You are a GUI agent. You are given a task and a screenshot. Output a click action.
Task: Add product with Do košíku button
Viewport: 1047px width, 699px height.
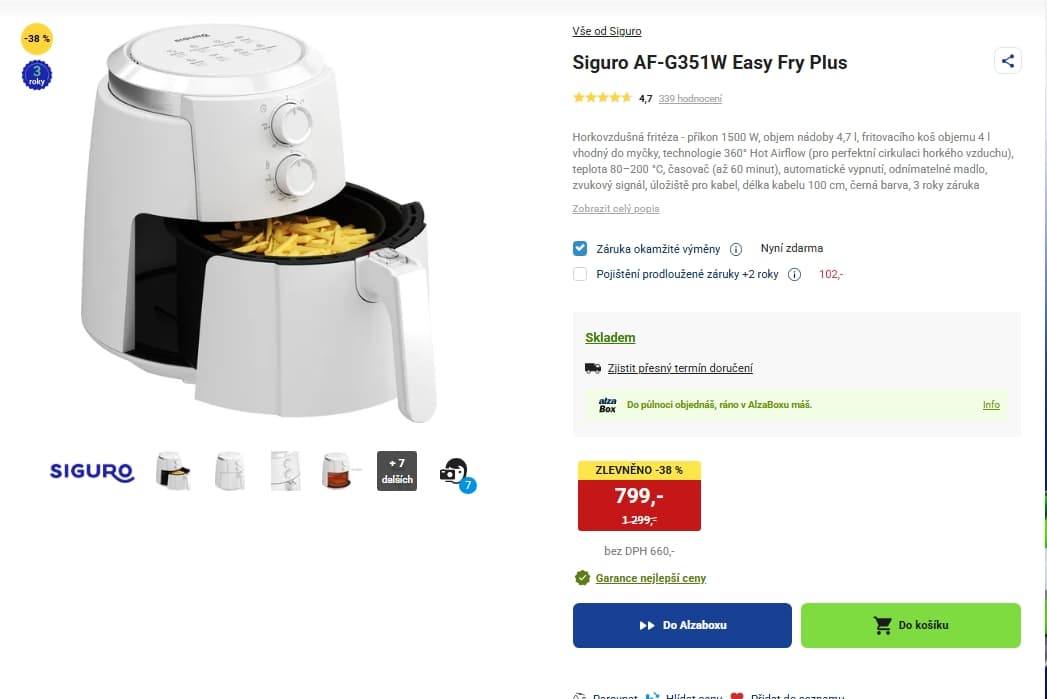tap(910, 625)
